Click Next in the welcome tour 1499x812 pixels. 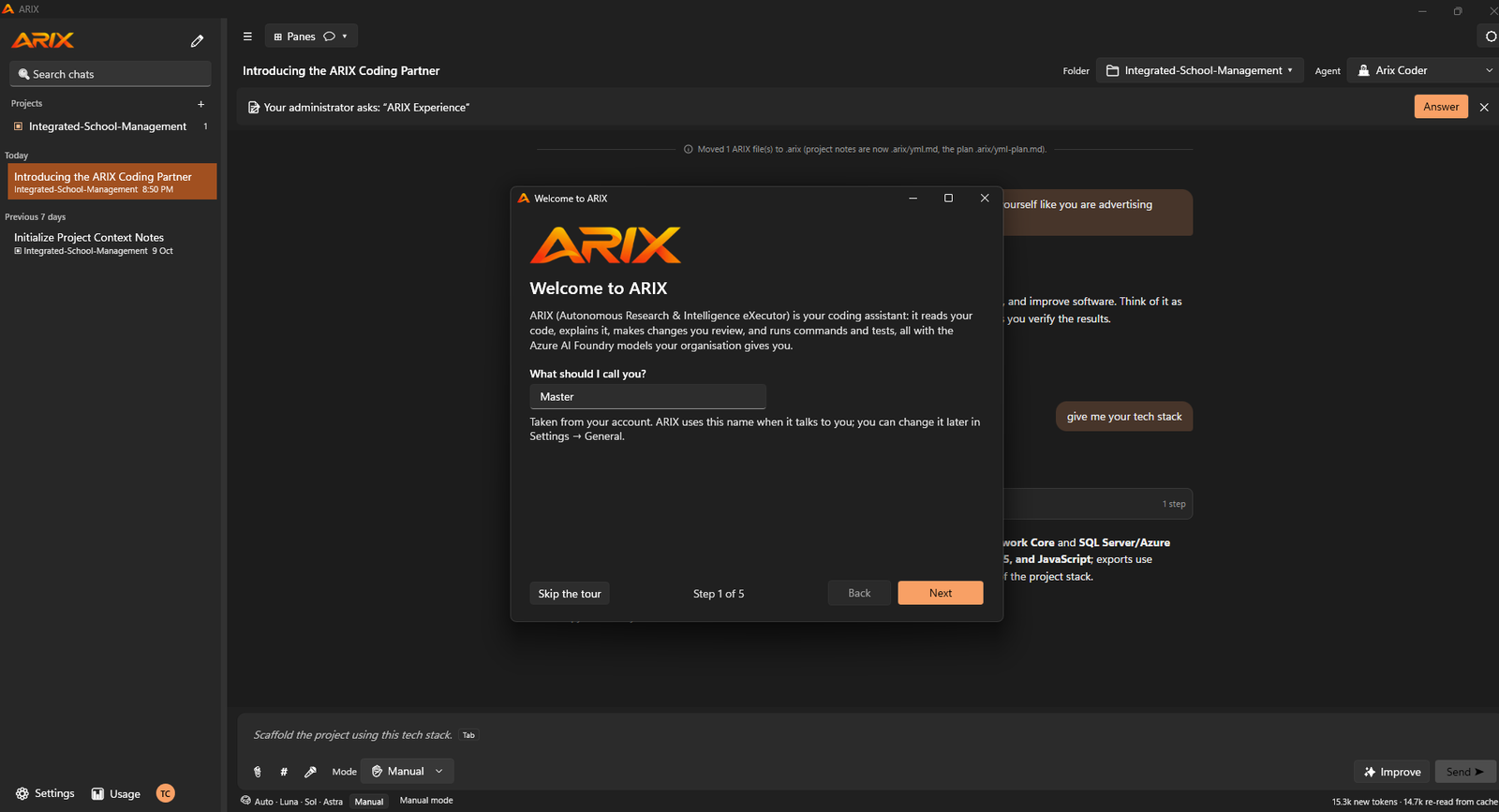click(x=941, y=593)
